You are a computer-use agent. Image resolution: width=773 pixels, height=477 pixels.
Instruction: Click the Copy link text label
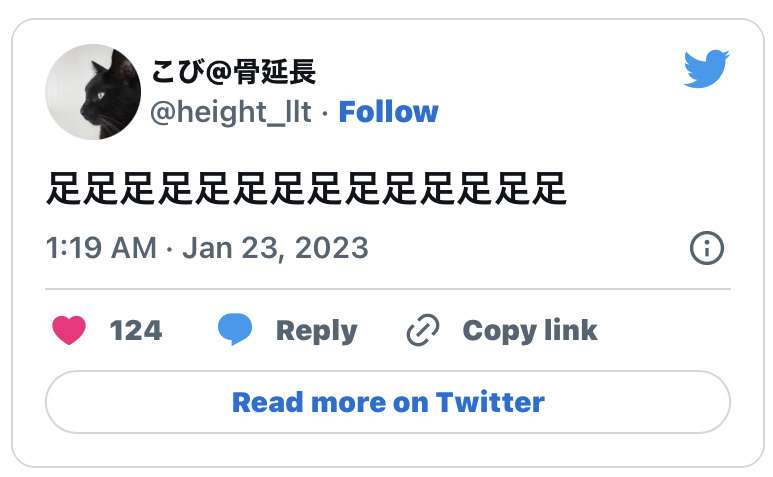pyautogui.click(x=529, y=330)
